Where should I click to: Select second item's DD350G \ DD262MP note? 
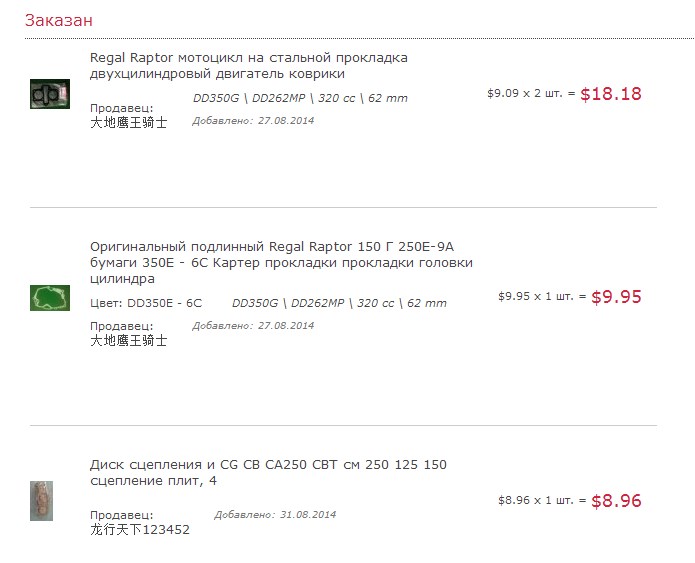(339, 303)
